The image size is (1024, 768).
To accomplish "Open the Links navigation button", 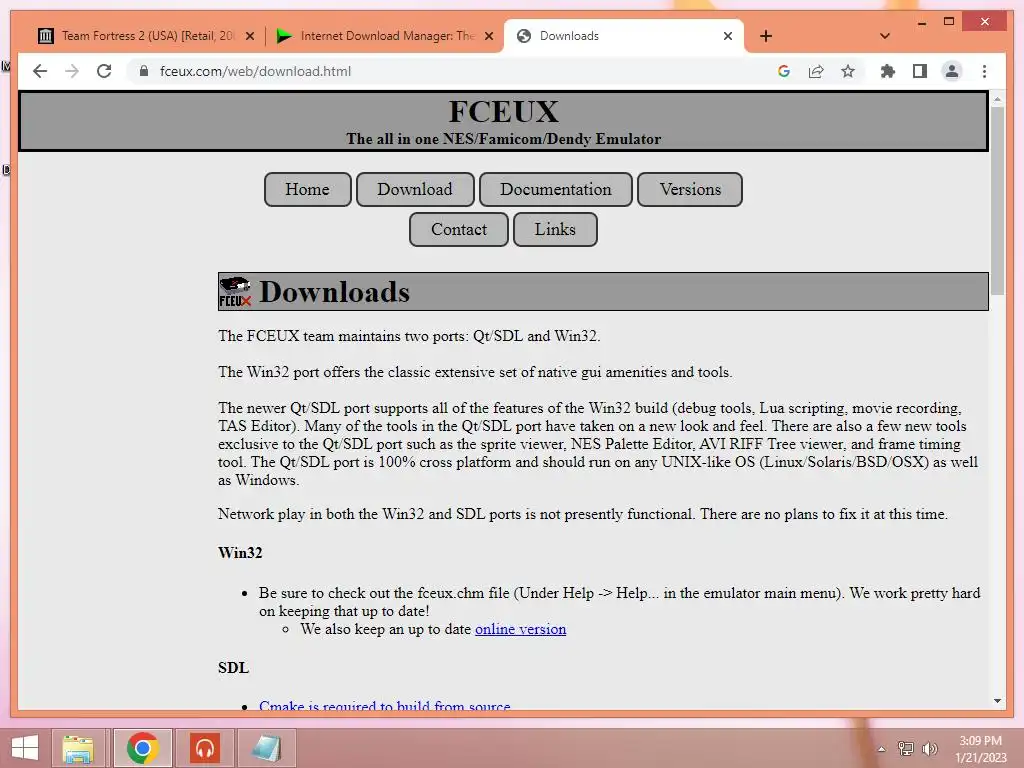I will coord(555,229).
